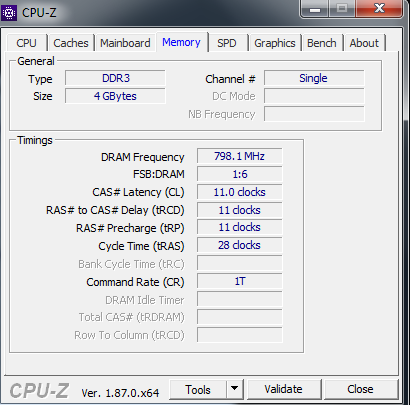Click the Size 4 GBytes field
This screenshot has width=410, height=405.
coord(115,96)
